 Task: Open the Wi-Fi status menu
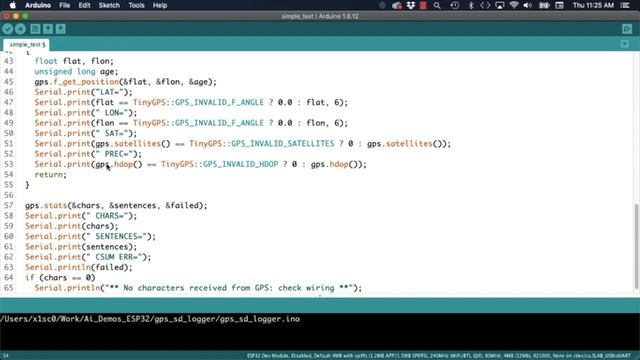coord(514,5)
